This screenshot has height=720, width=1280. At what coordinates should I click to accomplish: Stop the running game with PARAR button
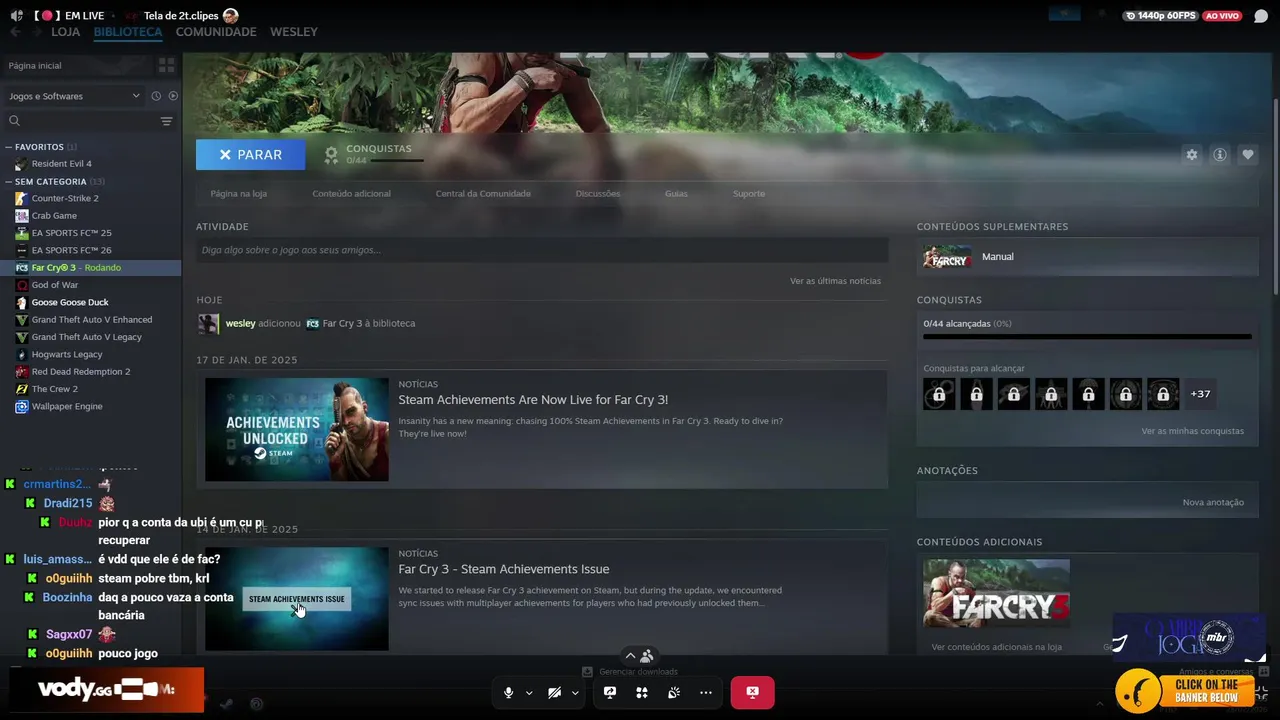pyautogui.click(x=250, y=155)
